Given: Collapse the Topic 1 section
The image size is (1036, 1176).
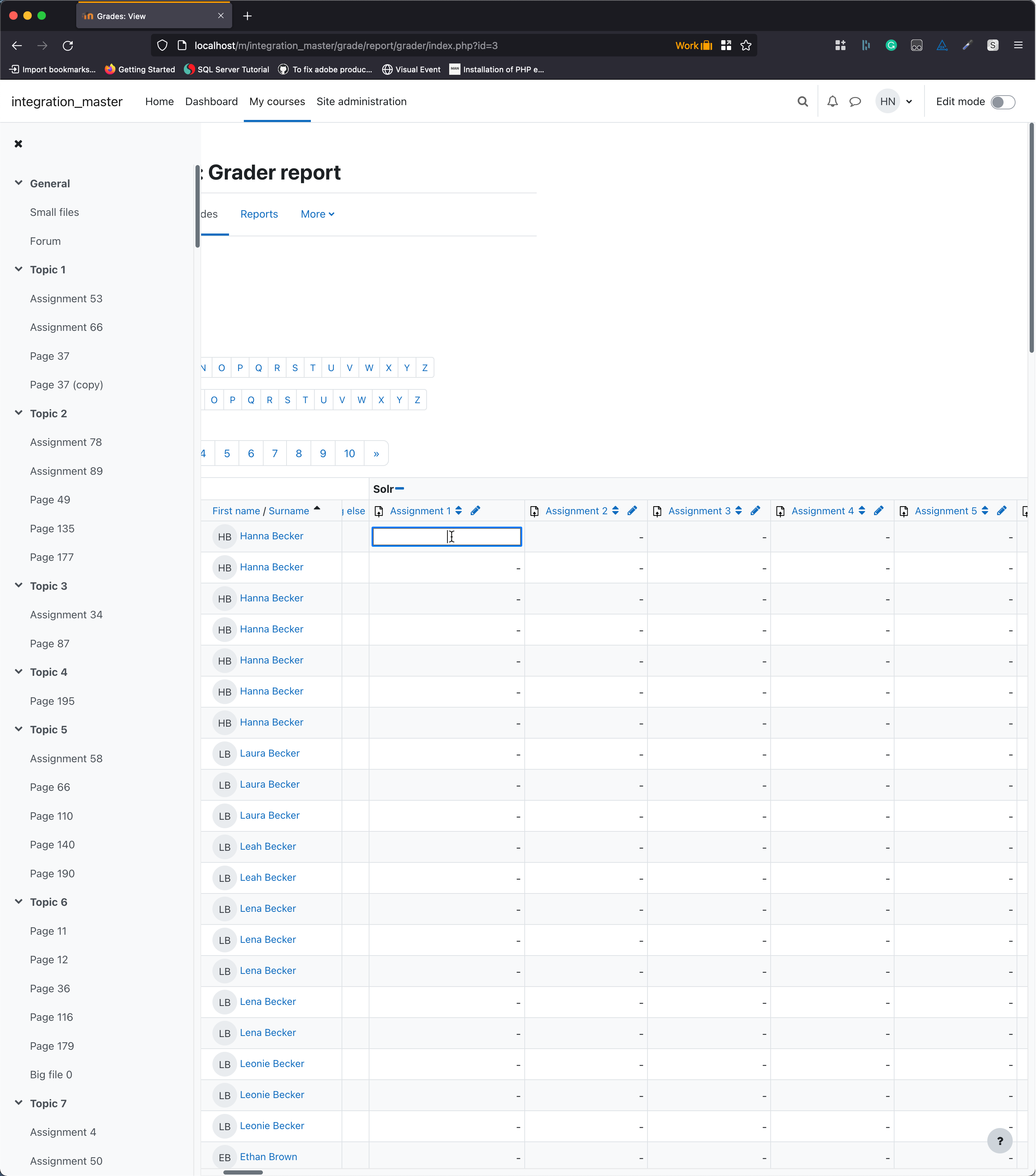Looking at the screenshot, I should (18, 269).
